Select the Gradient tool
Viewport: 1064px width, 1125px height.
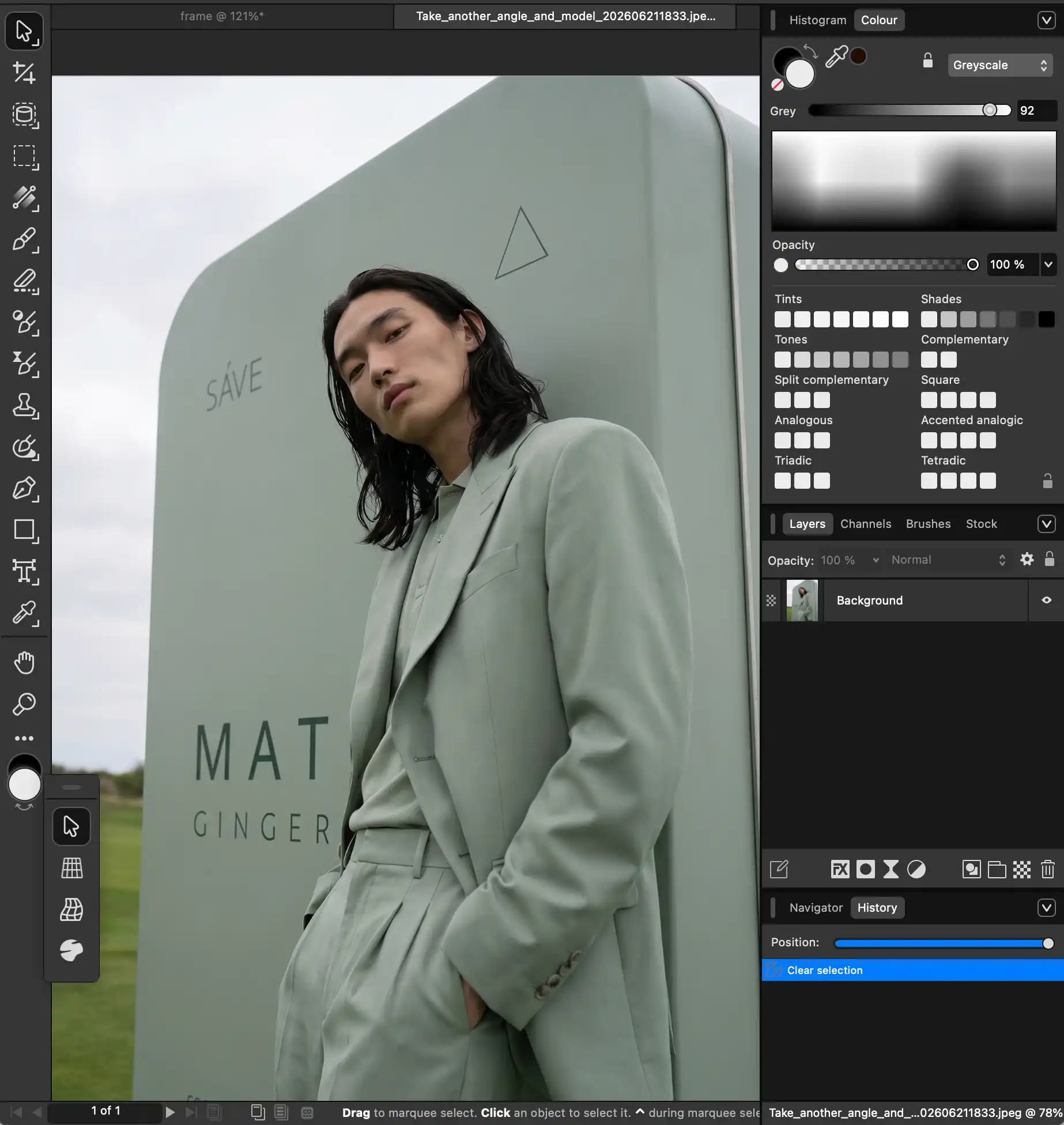point(25,198)
